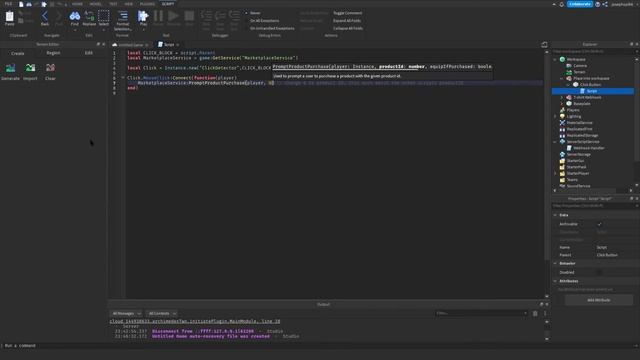Image resolution: width=640 pixels, height=360 pixels.
Task: Click the share icon beside Collaborate
Action: click(605, 4)
